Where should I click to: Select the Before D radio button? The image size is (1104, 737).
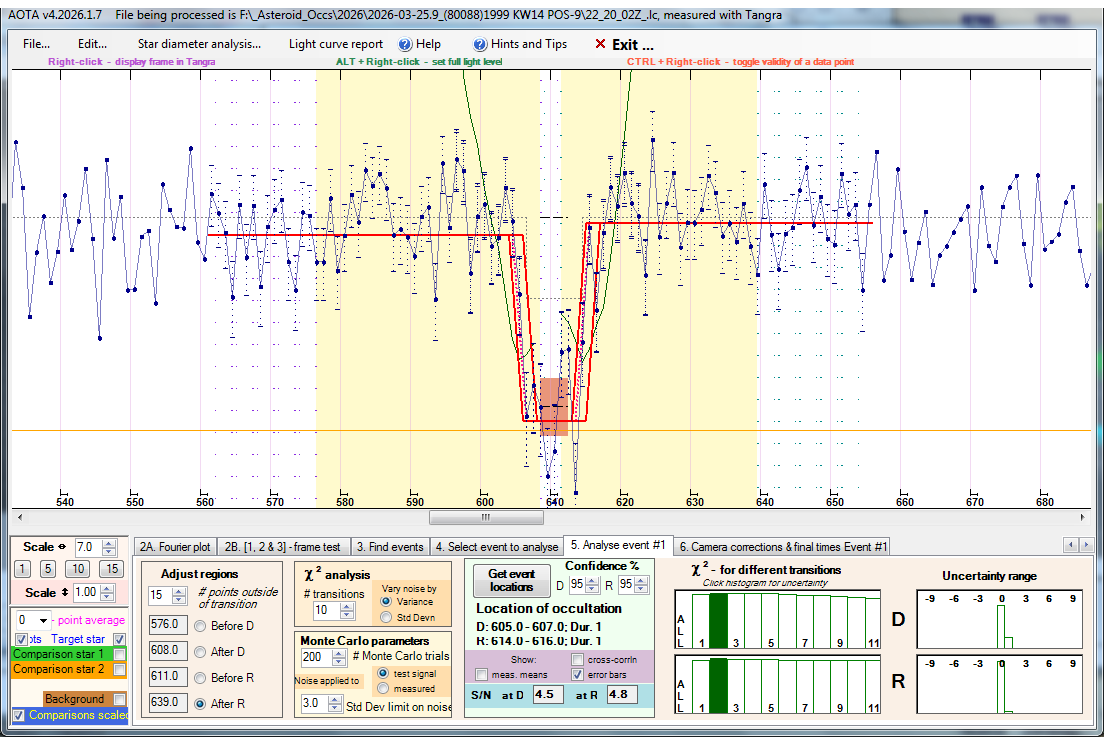200,626
